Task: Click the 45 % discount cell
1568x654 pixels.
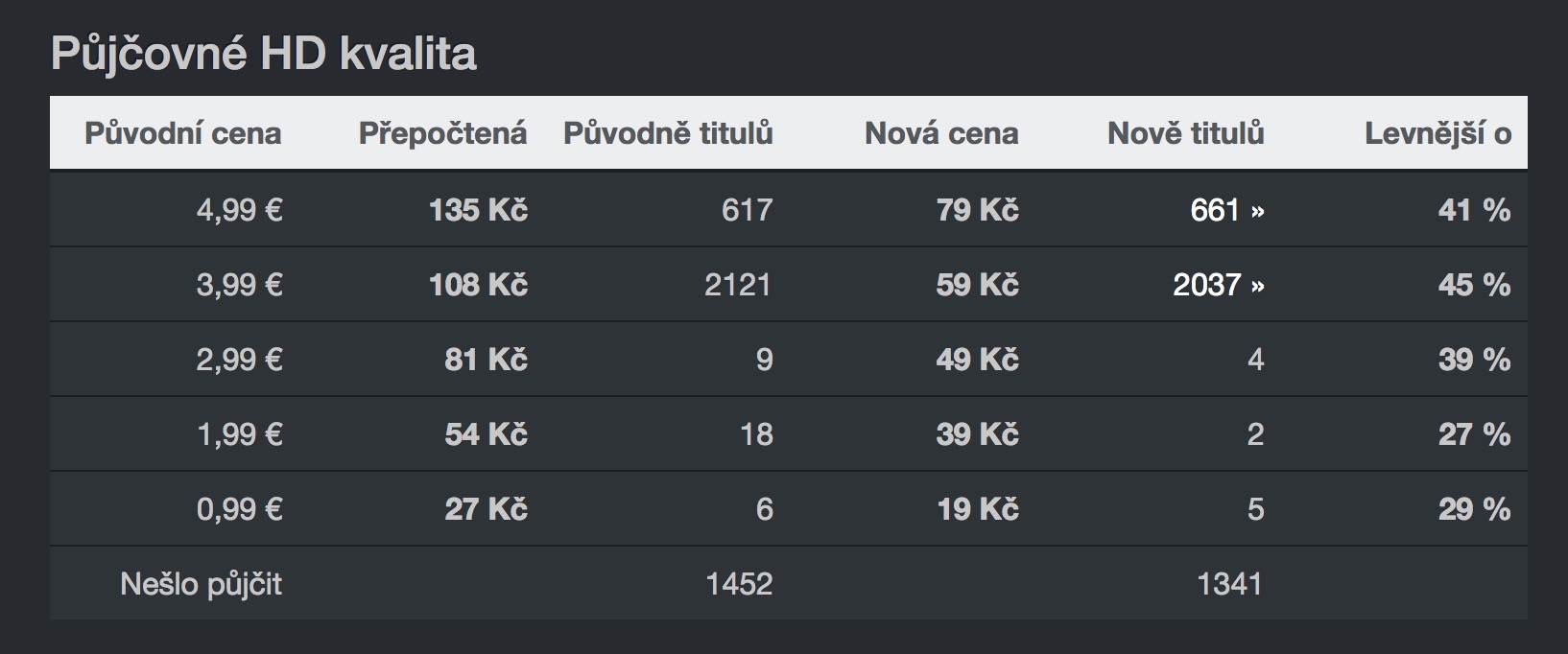Action: 1474,285
